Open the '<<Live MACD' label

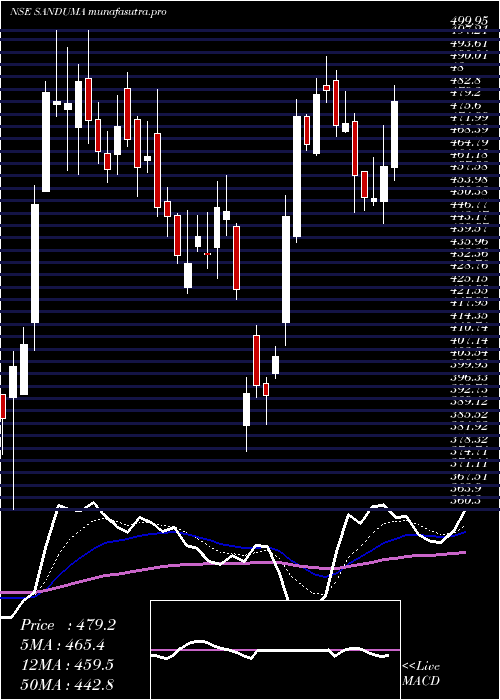coord(421,674)
